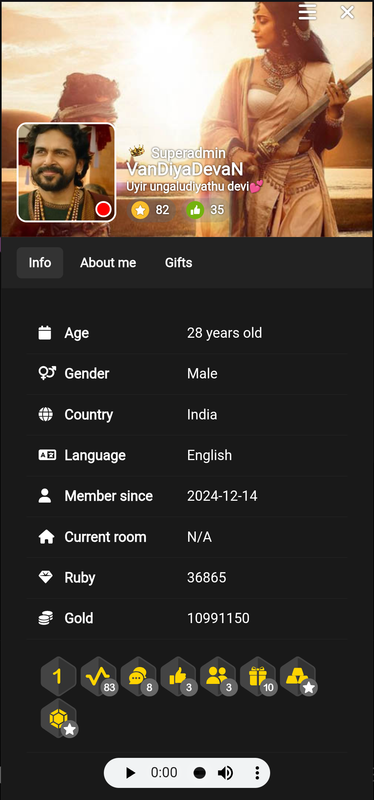374x800 pixels.
Task: Switch to the Info tab
Action: 40,263
